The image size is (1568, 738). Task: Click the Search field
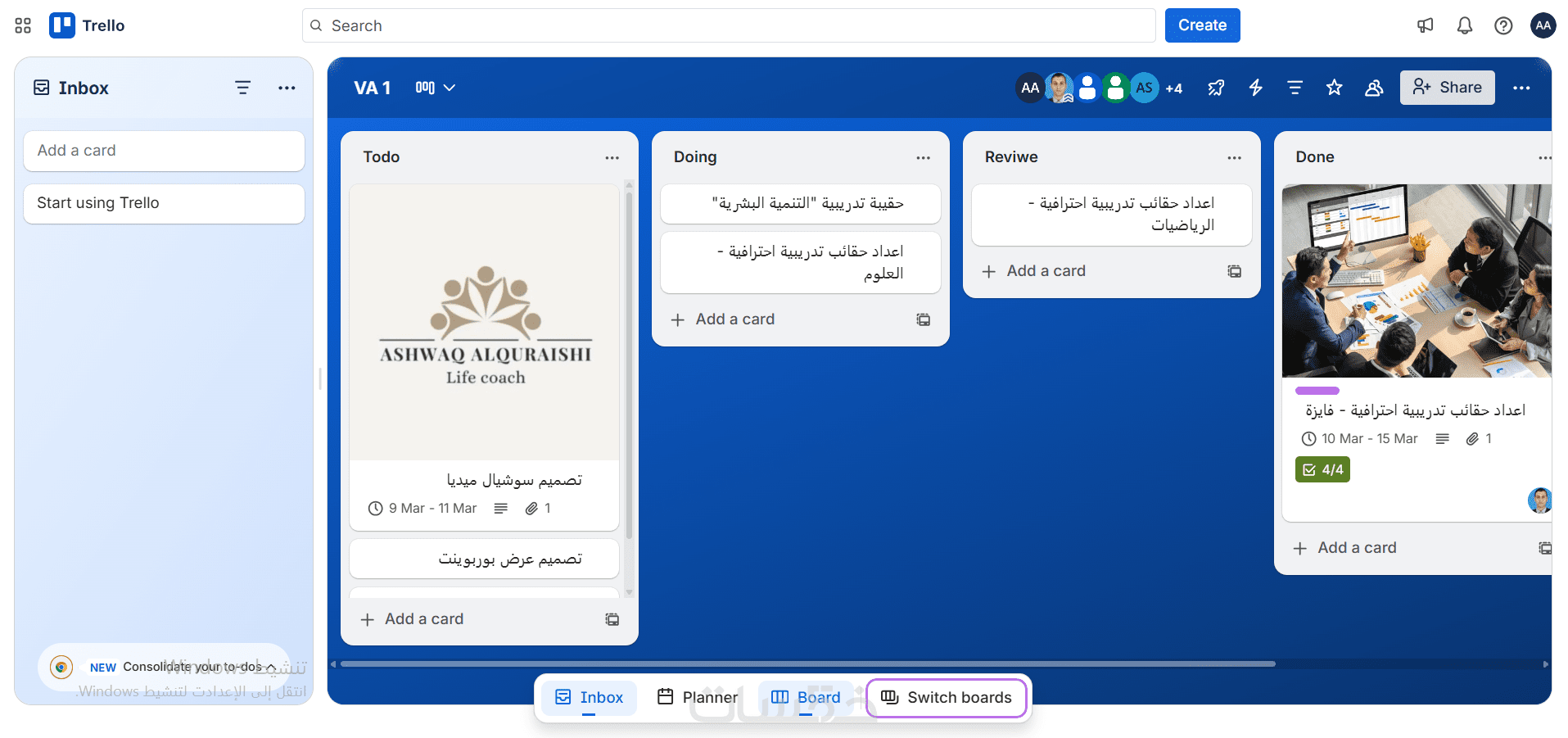pyautogui.click(x=729, y=25)
